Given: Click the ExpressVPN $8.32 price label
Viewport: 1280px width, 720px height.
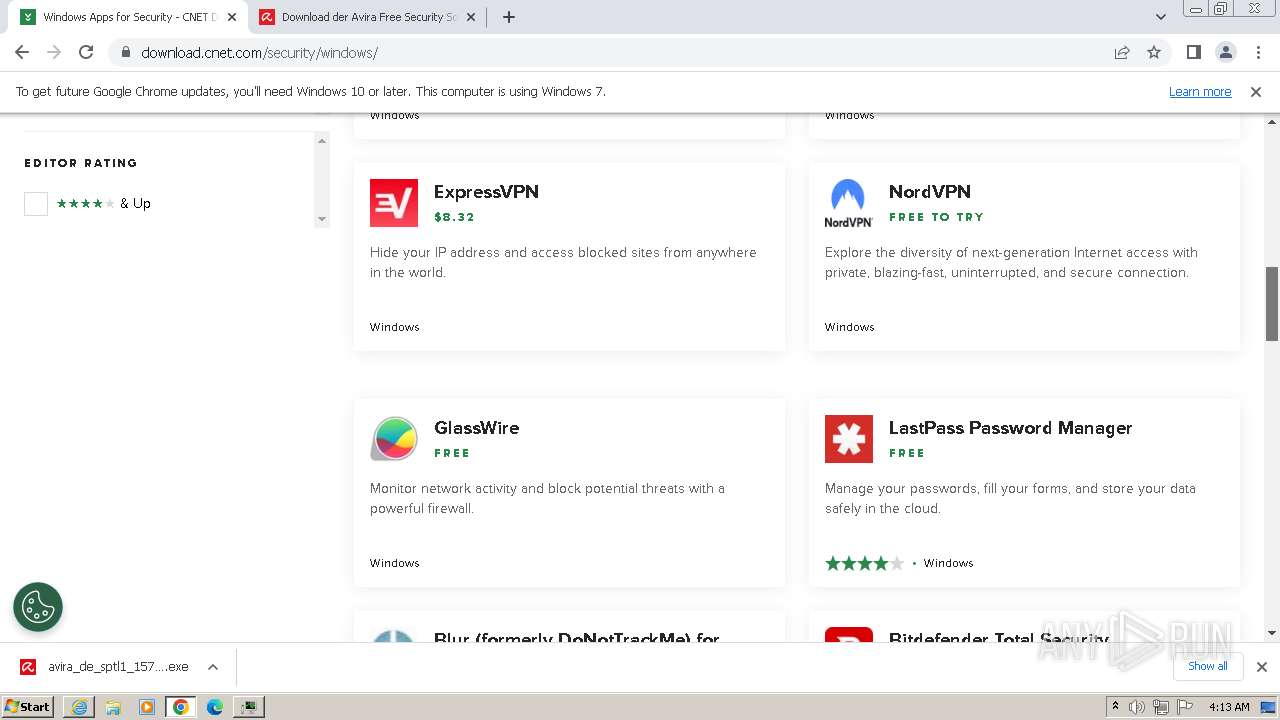Looking at the screenshot, I should (454, 217).
